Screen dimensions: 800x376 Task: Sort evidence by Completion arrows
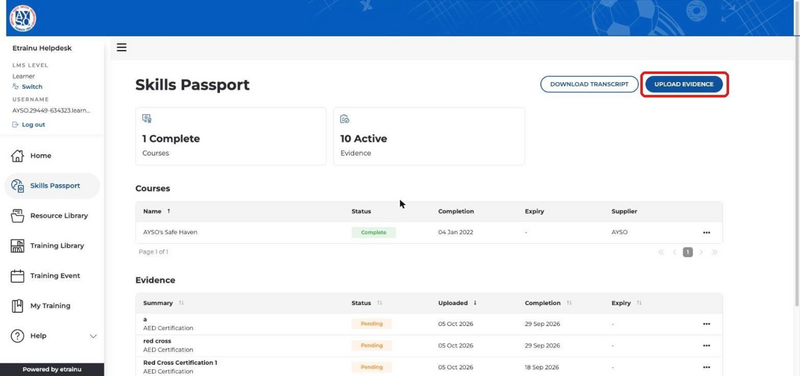coord(569,303)
